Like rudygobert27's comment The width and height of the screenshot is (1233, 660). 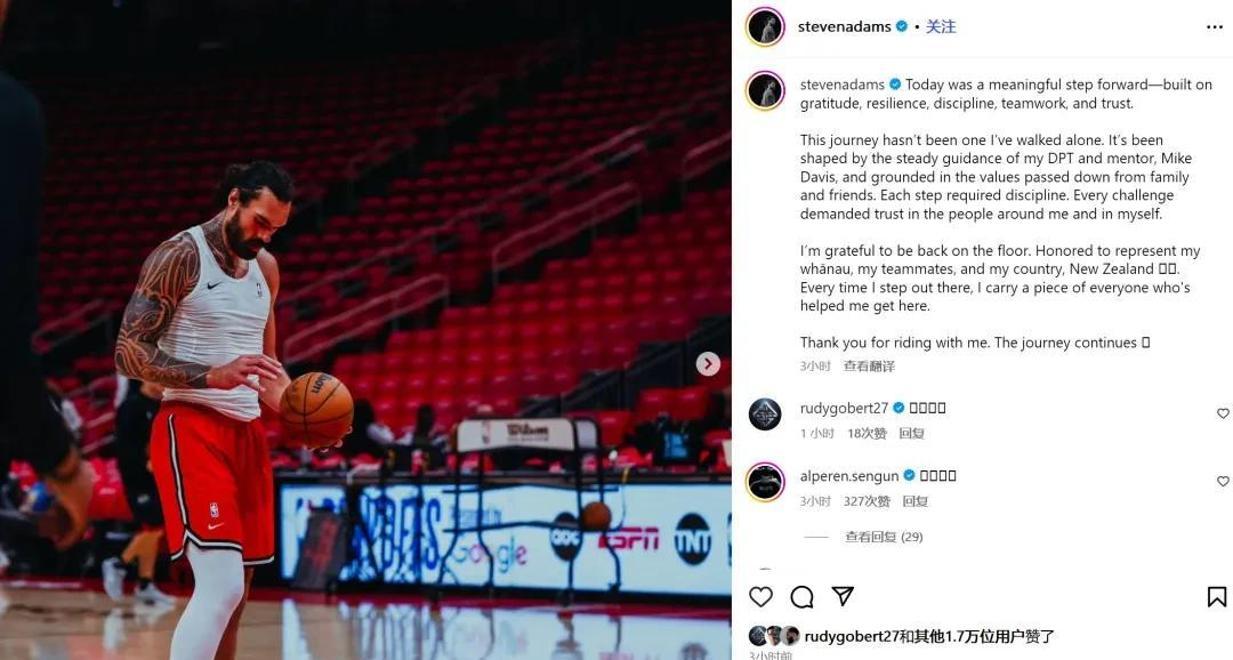tap(1222, 414)
